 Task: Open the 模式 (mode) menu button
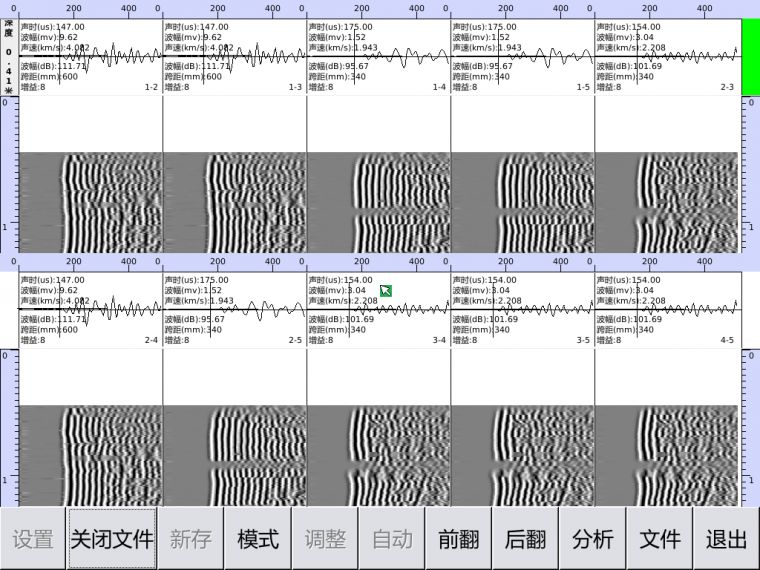coord(257,539)
